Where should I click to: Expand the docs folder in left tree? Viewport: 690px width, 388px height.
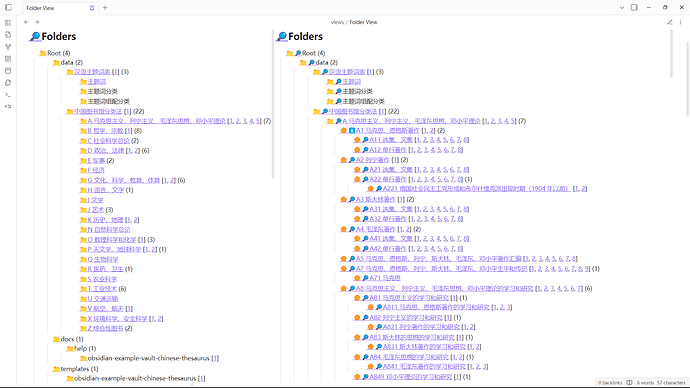click(x=68, y=339)
